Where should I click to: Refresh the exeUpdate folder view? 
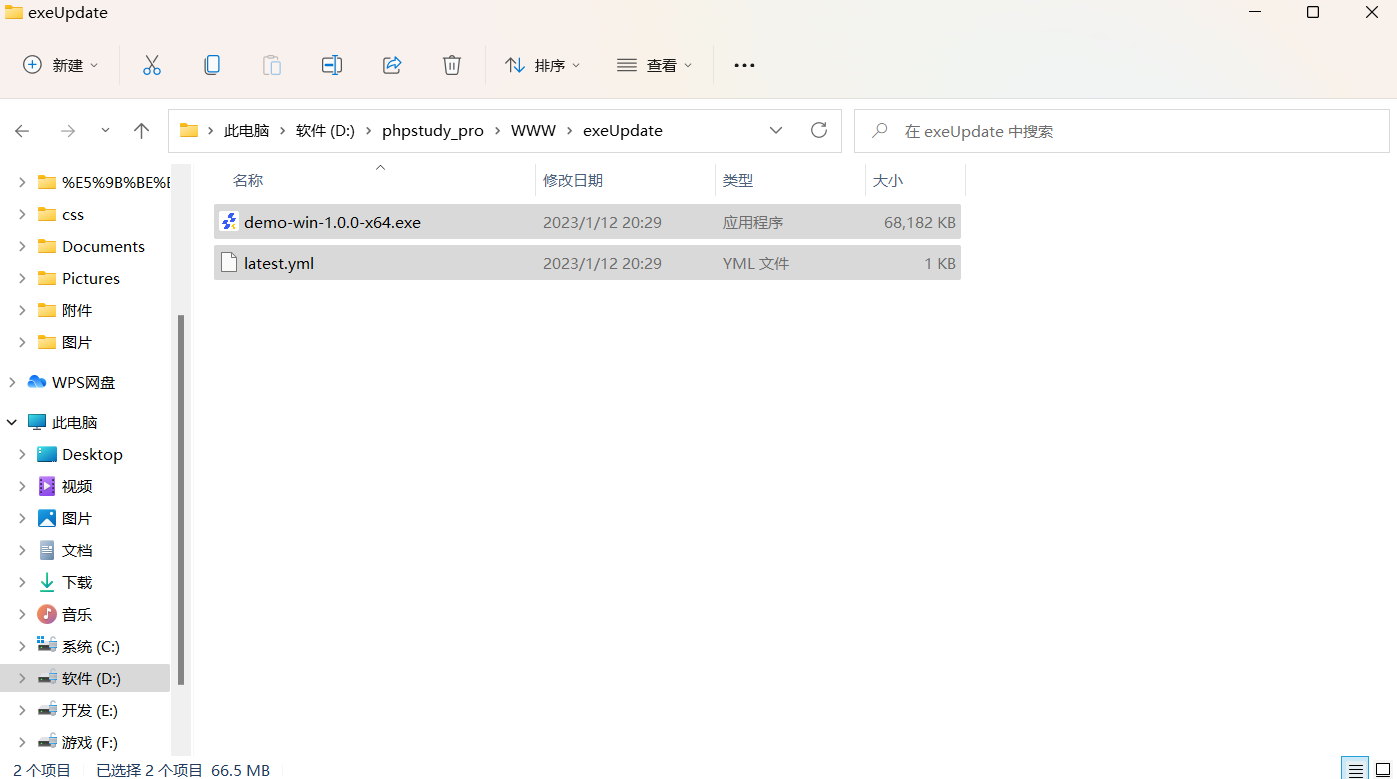tap(819, 130)
